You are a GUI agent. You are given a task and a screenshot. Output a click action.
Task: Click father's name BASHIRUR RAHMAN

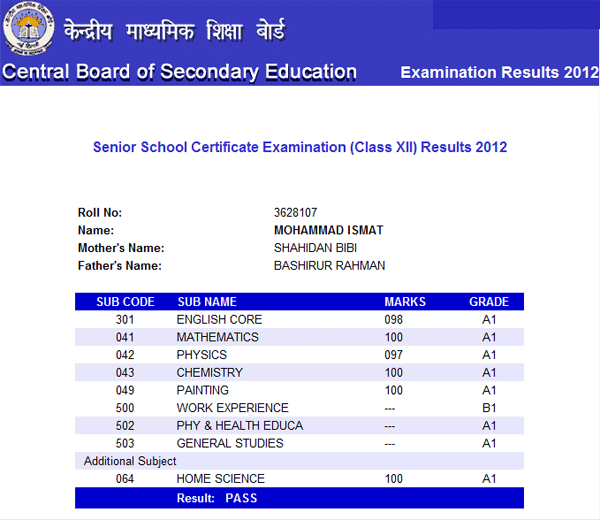(329, 266)
